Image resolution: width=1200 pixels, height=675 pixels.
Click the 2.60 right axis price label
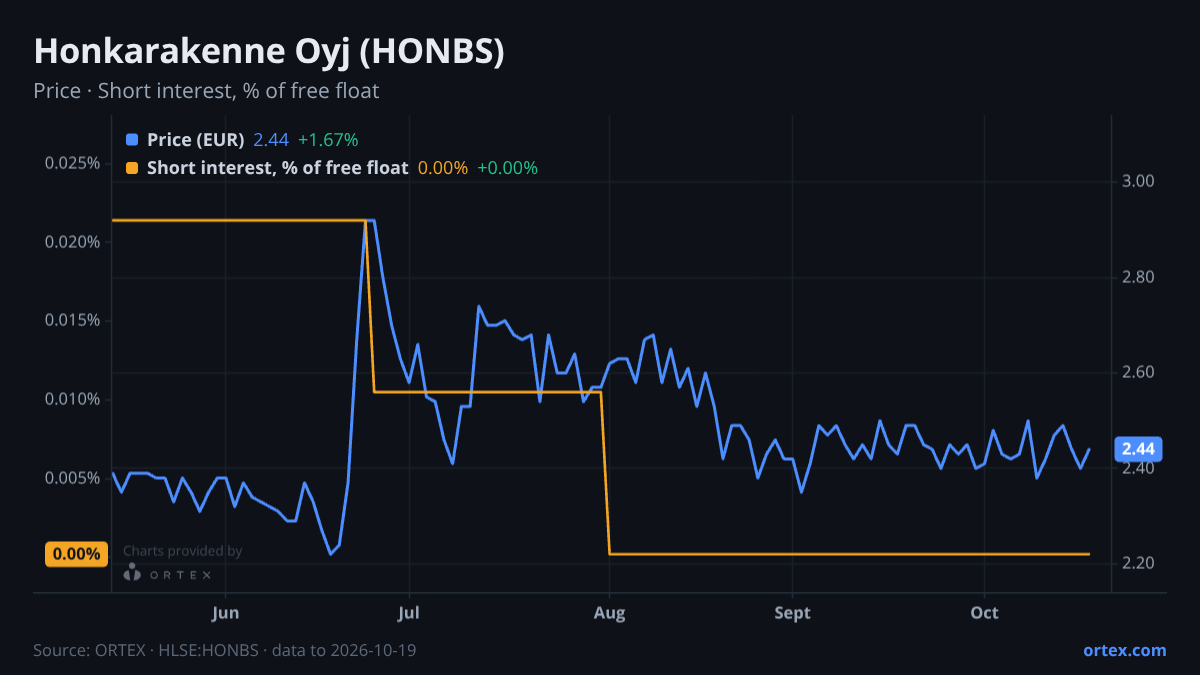[x=1139, y=373]
